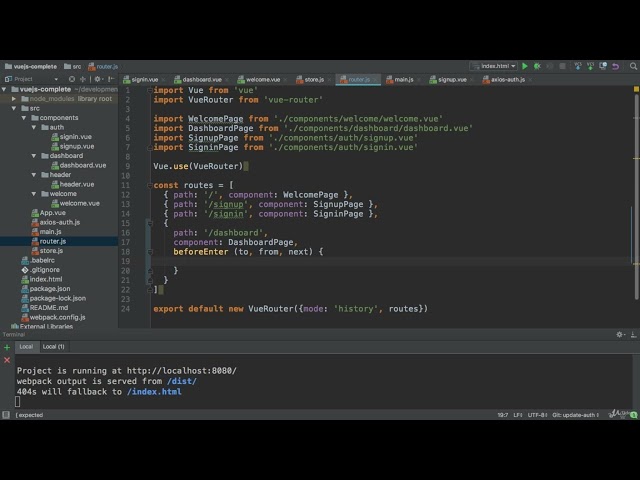Click the tool windows icon in the bottom-left status bar
The width and height of the screenshot is (640, 480).
point(6,415)
